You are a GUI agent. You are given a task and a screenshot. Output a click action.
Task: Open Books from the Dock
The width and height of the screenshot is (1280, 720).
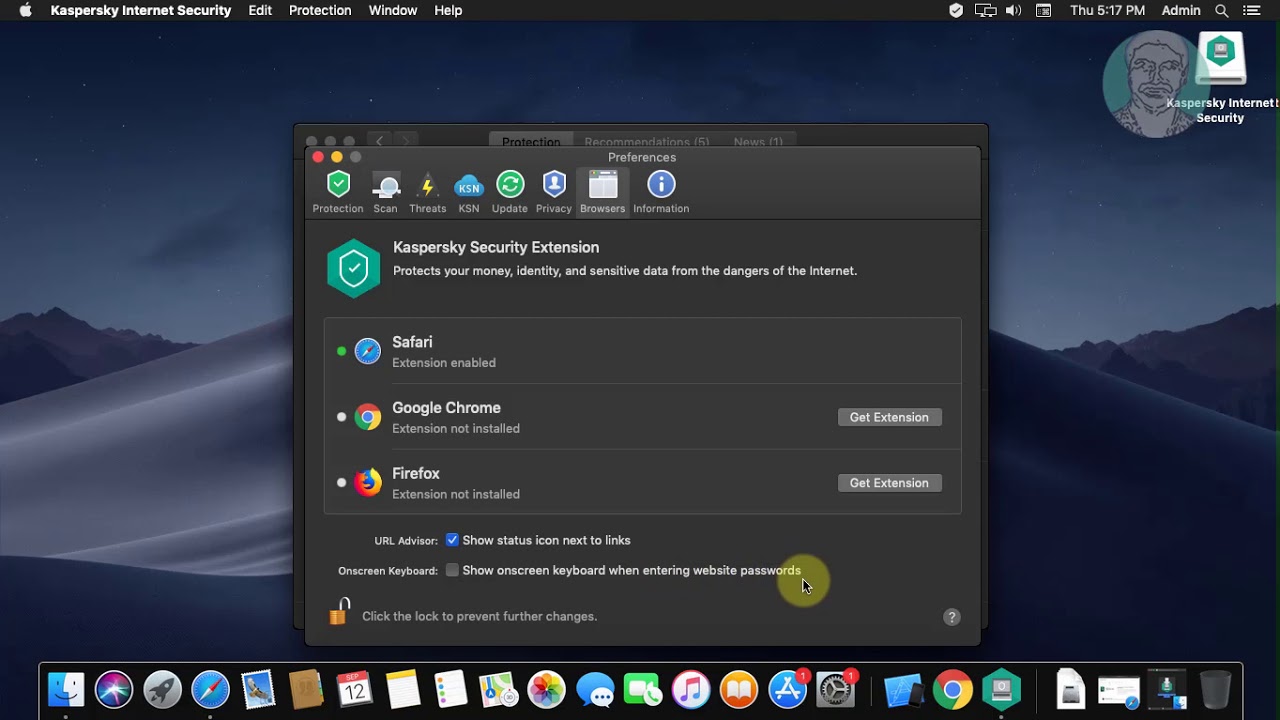(738, 689)
